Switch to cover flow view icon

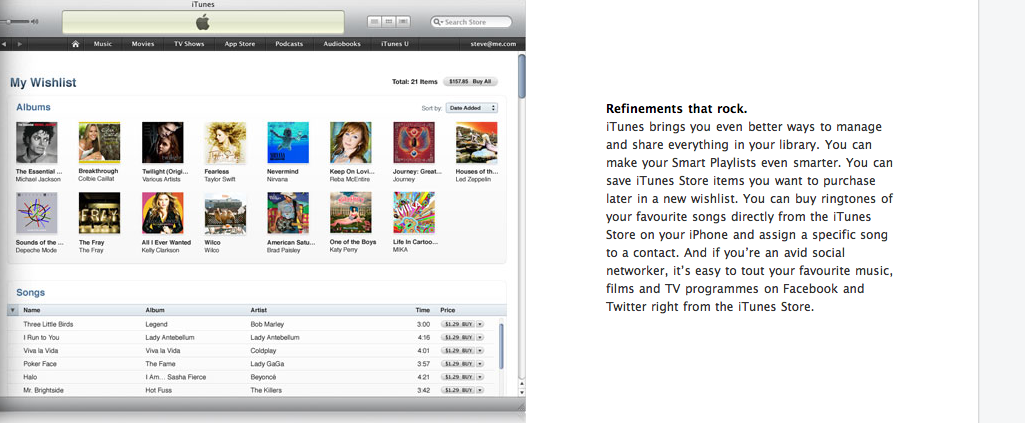403,22
